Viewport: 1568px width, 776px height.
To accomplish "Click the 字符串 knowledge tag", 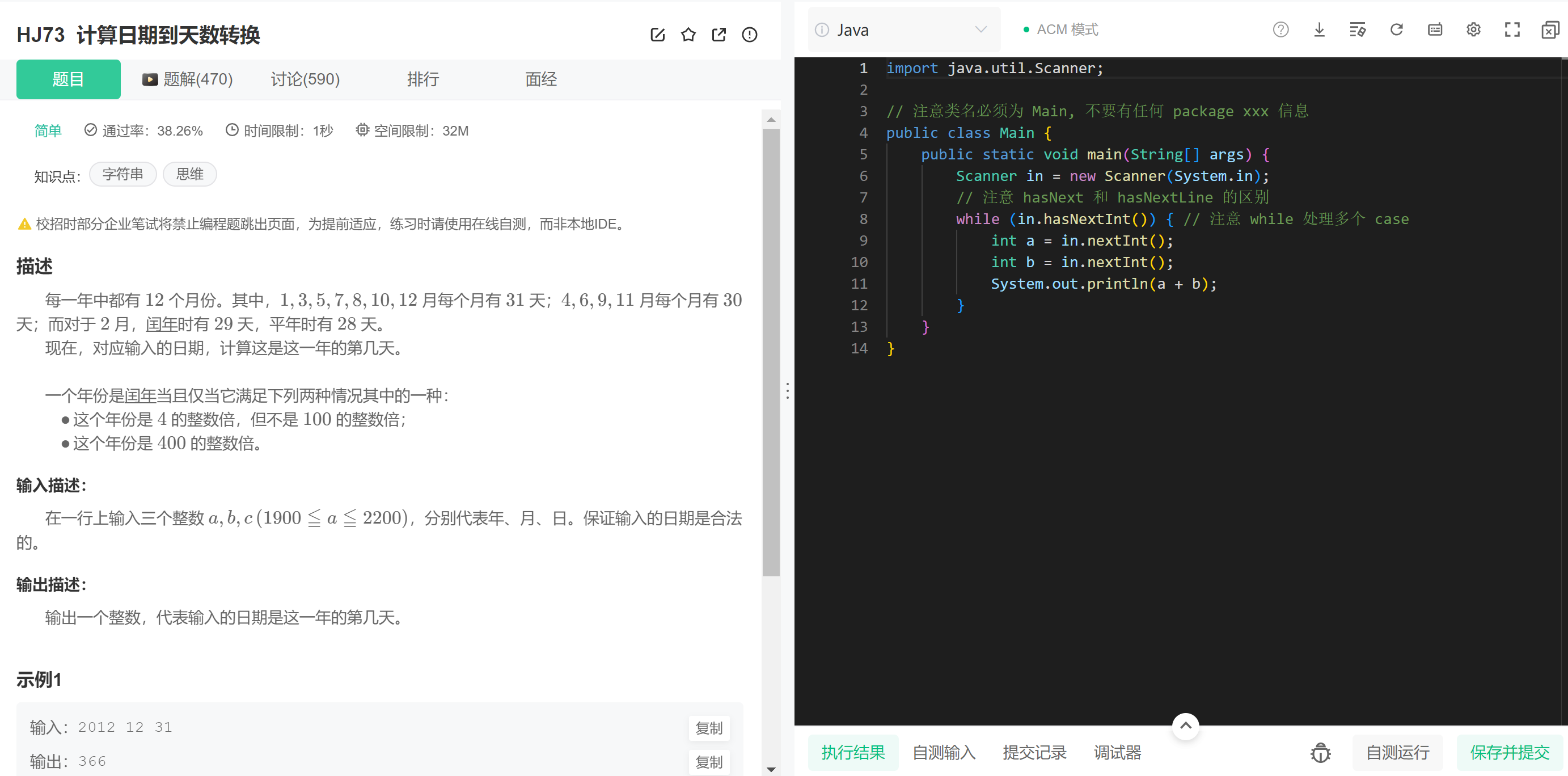I will pos(123,174).
